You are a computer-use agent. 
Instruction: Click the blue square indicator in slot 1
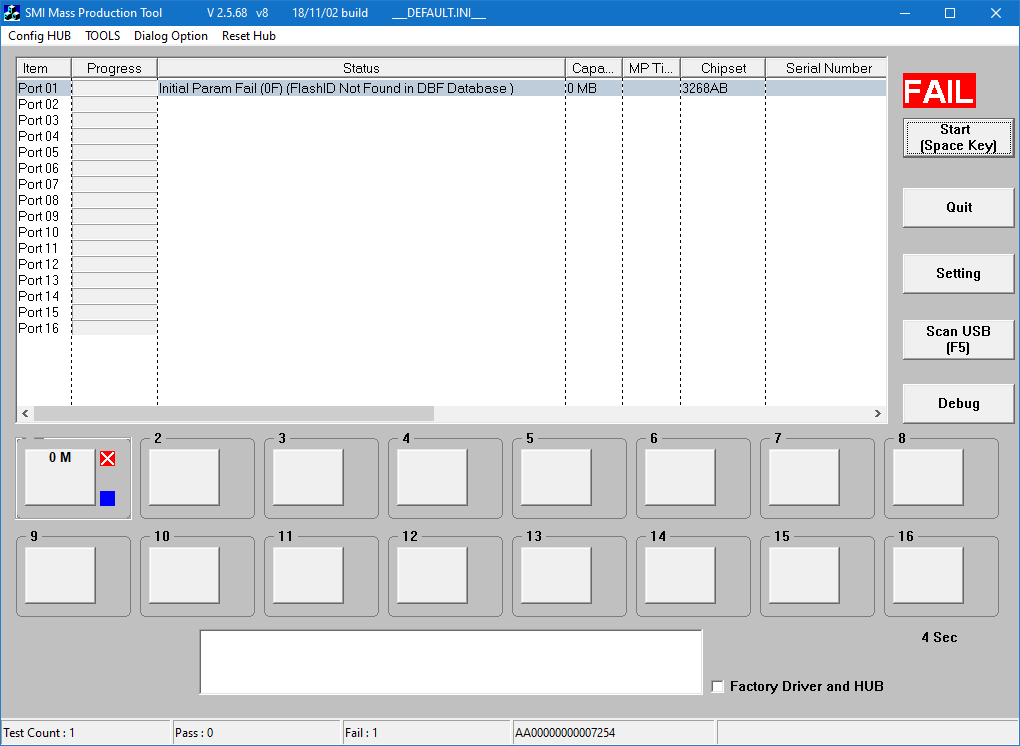[107, 498]
